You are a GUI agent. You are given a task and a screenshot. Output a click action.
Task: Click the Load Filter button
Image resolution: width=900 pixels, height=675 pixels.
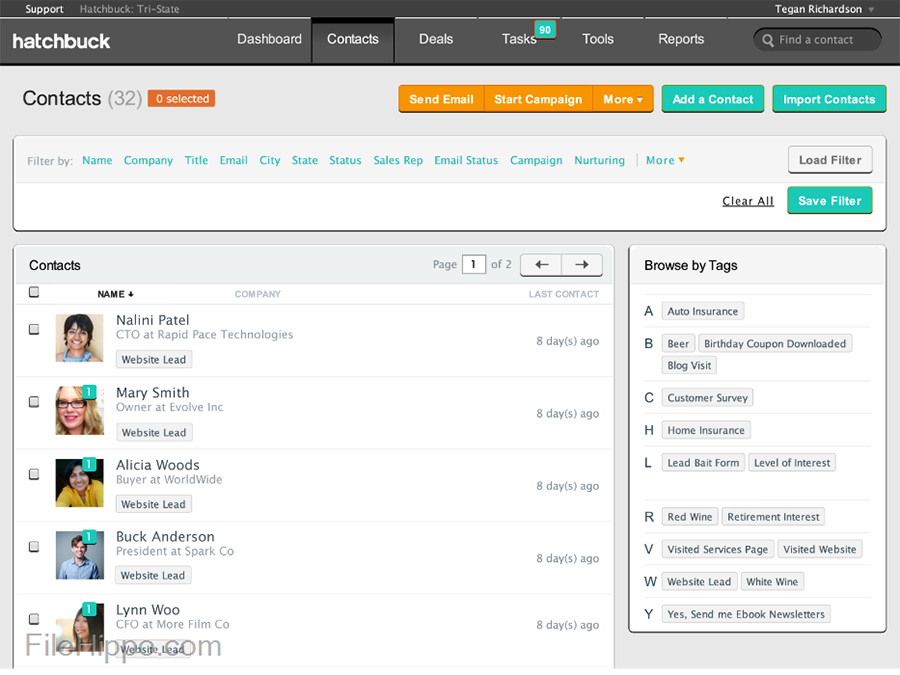click(x=830, y=160)
